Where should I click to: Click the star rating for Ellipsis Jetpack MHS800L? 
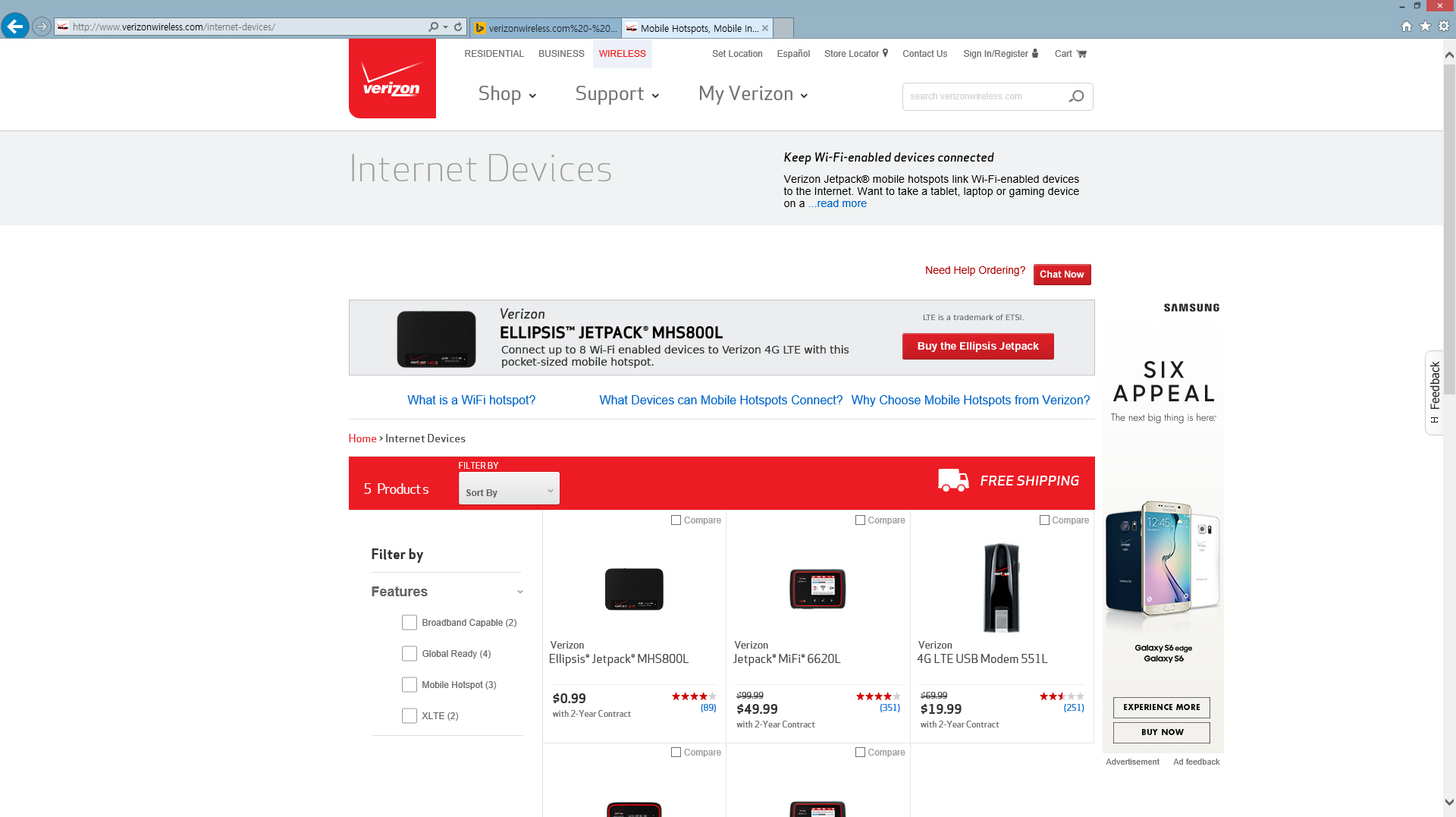[x=694, y=696]
